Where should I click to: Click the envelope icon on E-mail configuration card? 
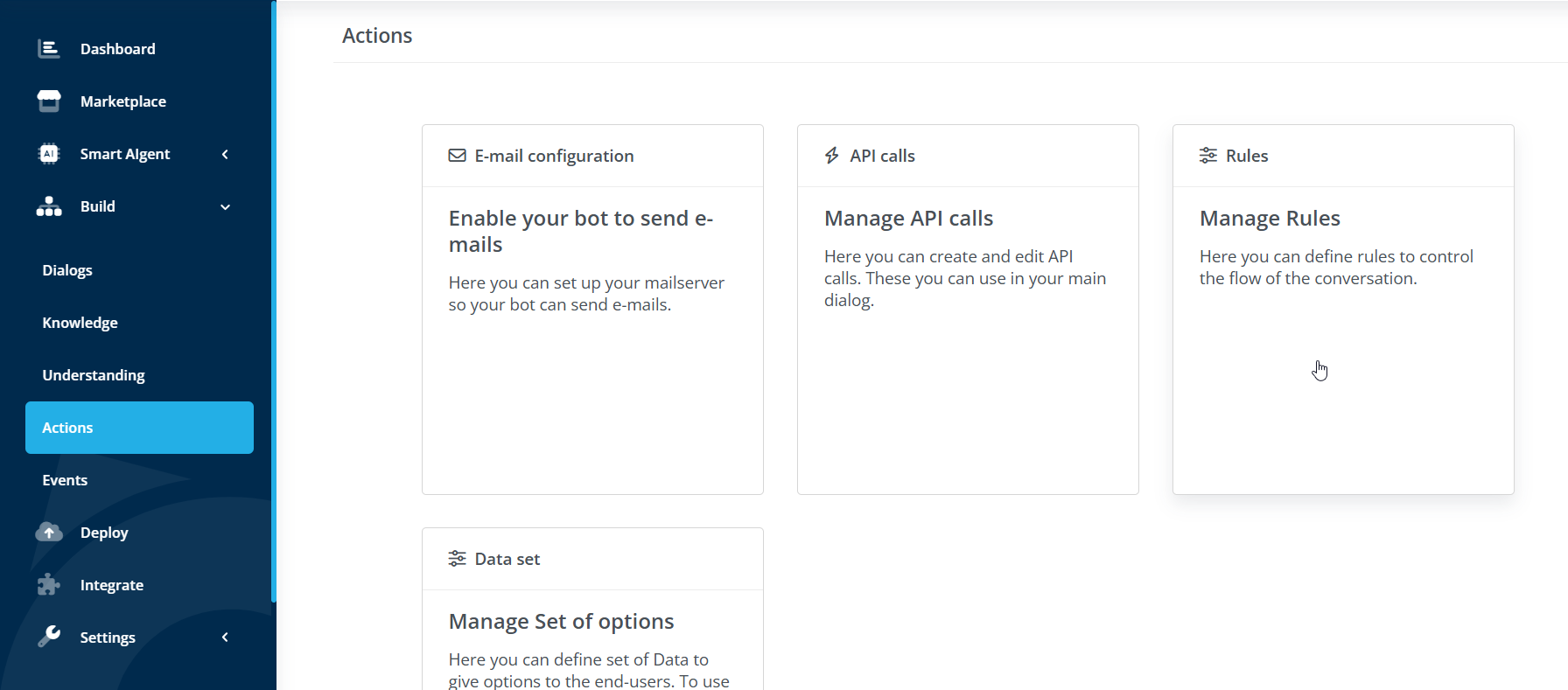pyautogui.click(x=457, y=156)
